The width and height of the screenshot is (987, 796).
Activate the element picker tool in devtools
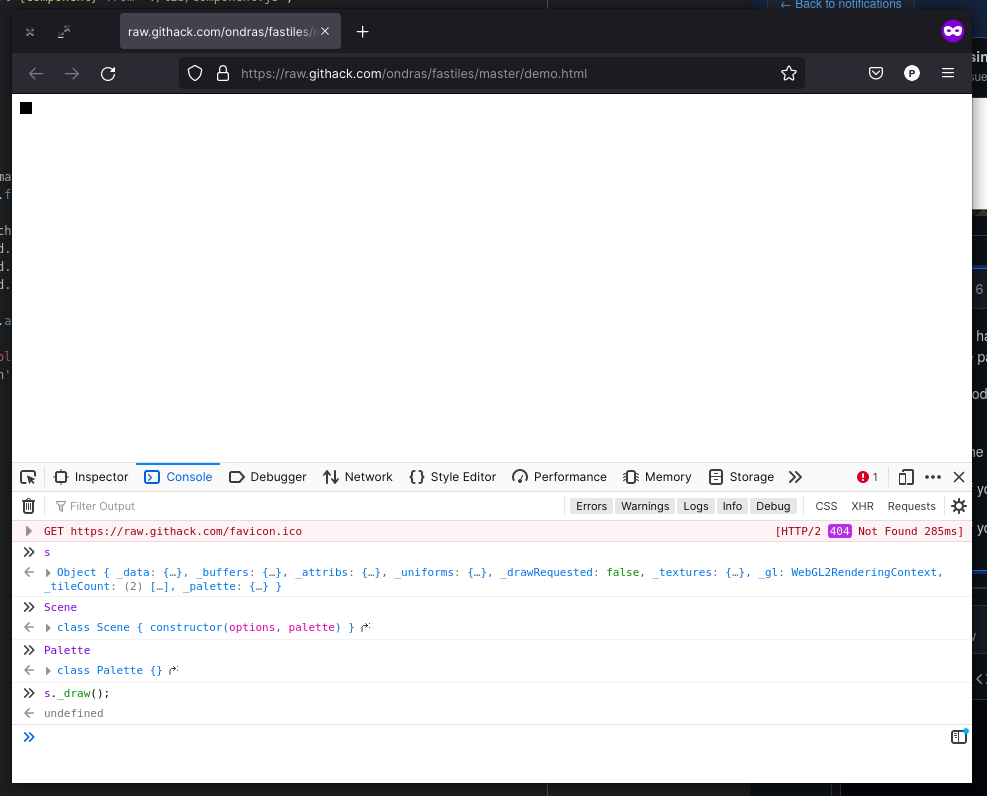28,477
